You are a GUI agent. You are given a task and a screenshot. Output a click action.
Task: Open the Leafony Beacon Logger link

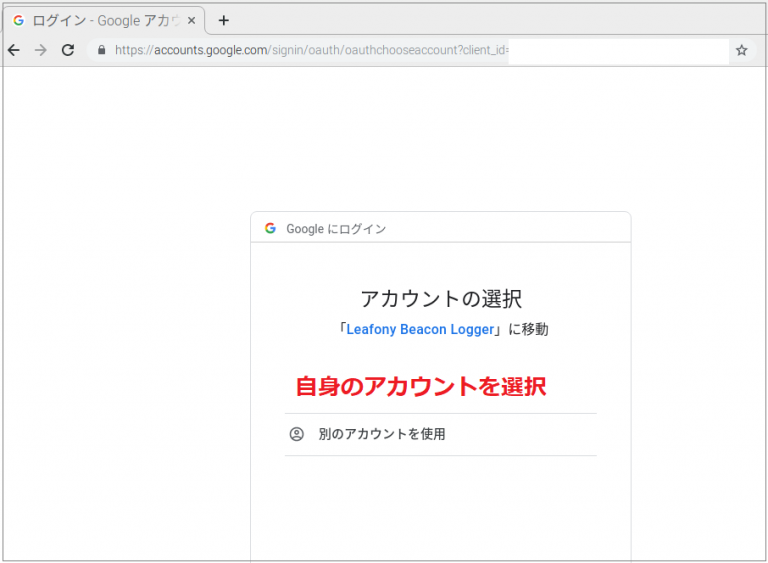tap(420, 329)
